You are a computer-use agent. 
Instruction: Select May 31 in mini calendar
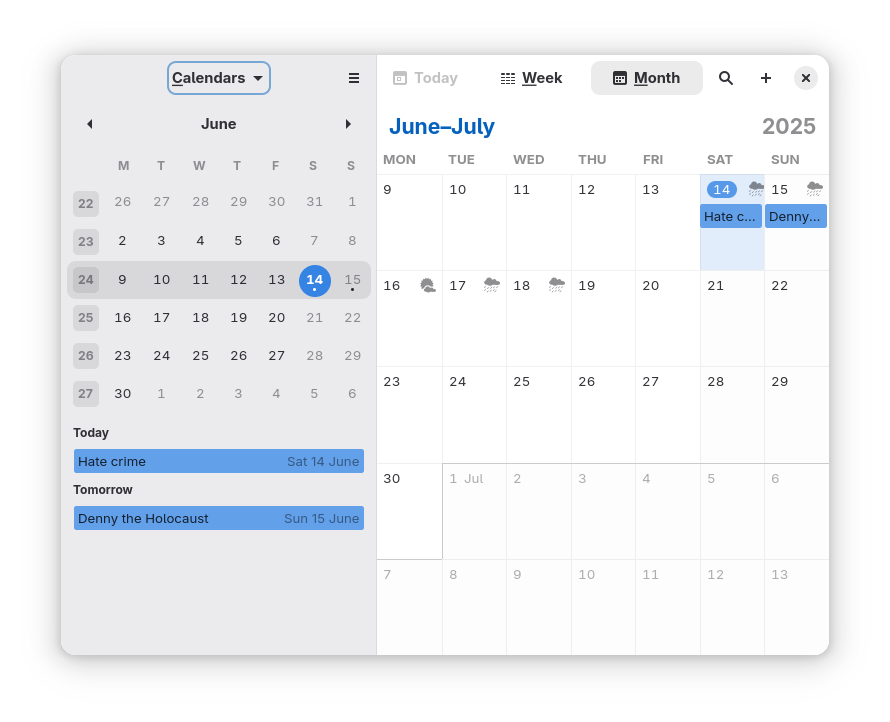tap(314, 202)
